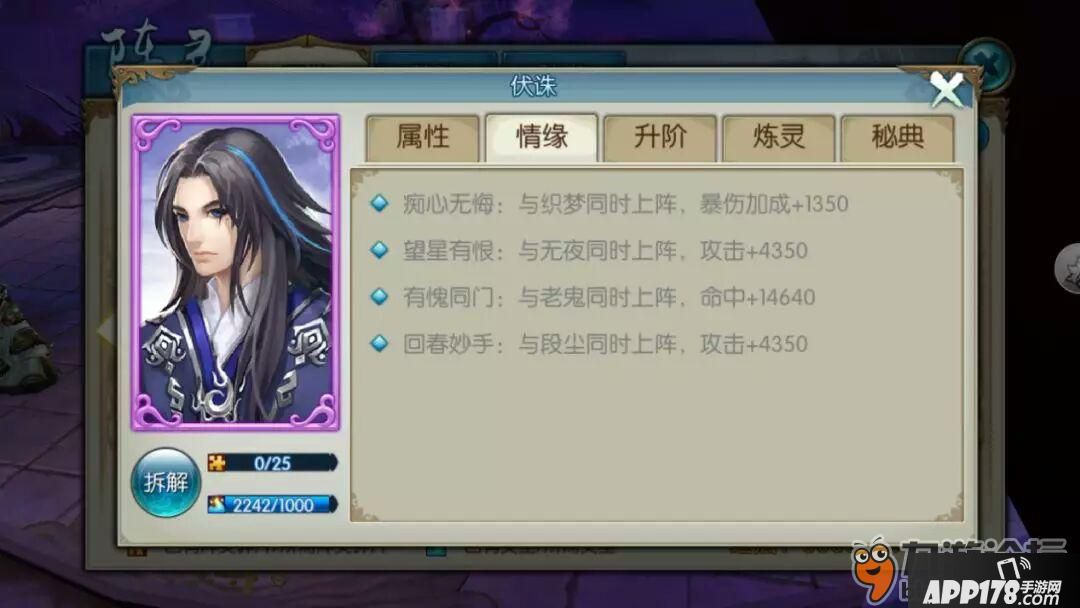Tap the 伏诛 character portrait card
Image resolution: width=1080 pixels, height=608 pixels.
click(x=236, y=273)
